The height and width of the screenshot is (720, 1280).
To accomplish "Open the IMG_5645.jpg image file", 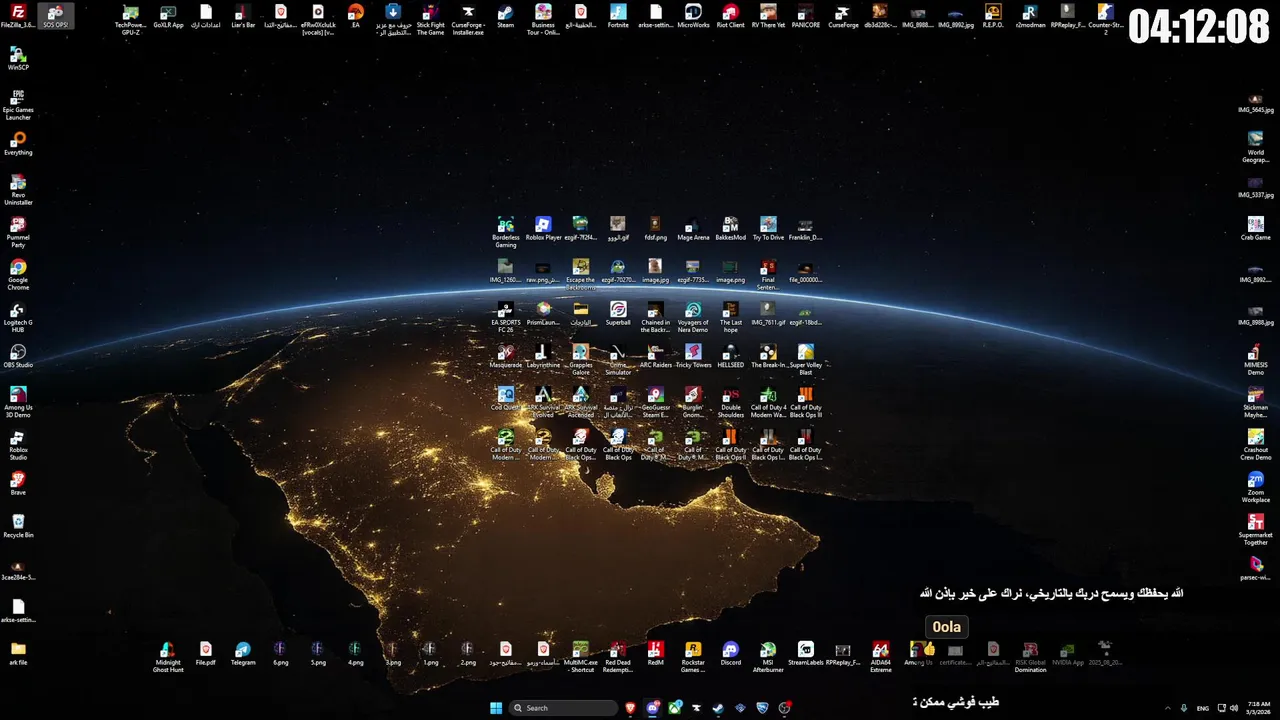I will click(1256, 101).
